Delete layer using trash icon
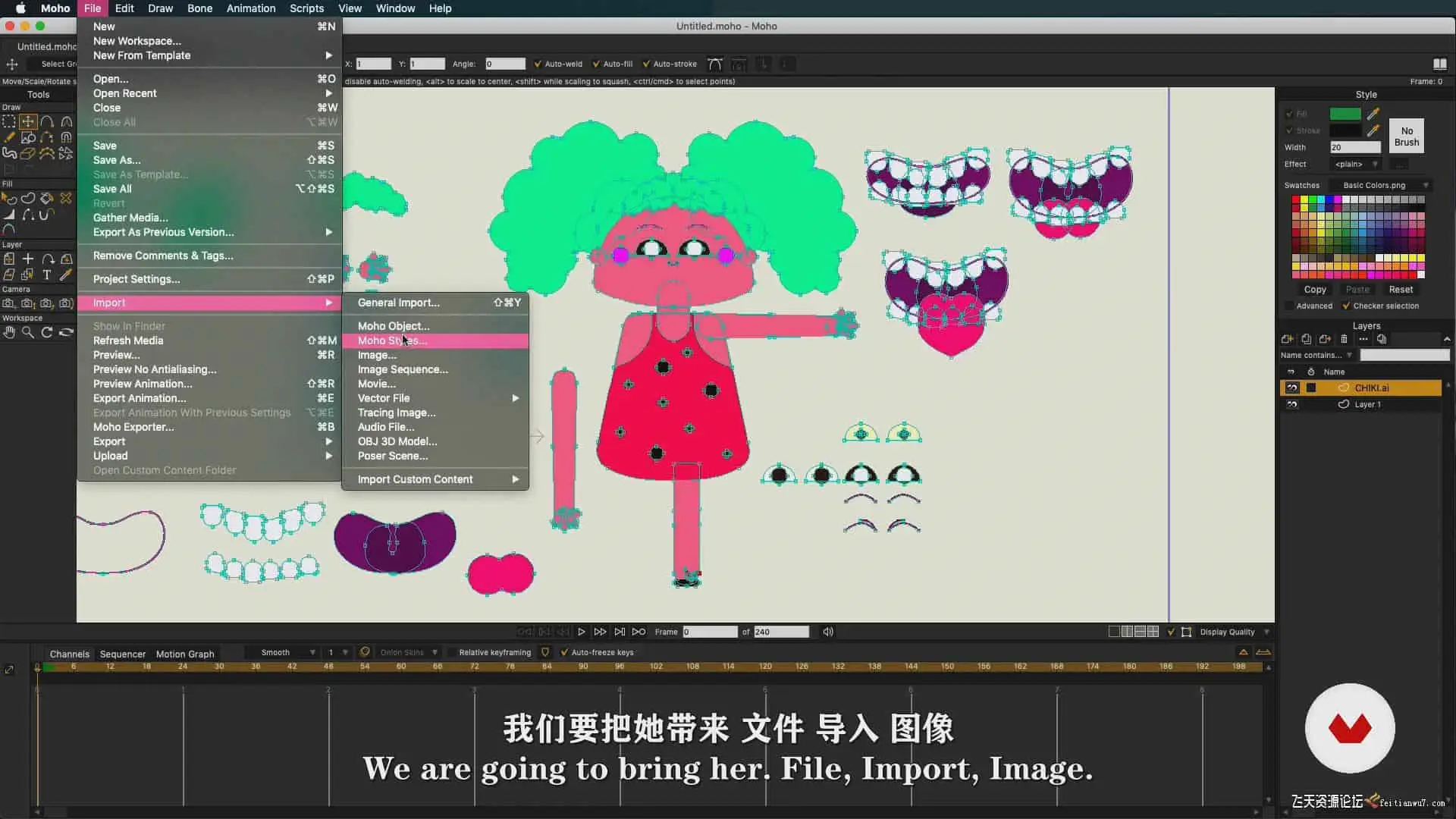Image resolution: width=1456 pixels, height=819 pixels. [x=1344, y=339]
